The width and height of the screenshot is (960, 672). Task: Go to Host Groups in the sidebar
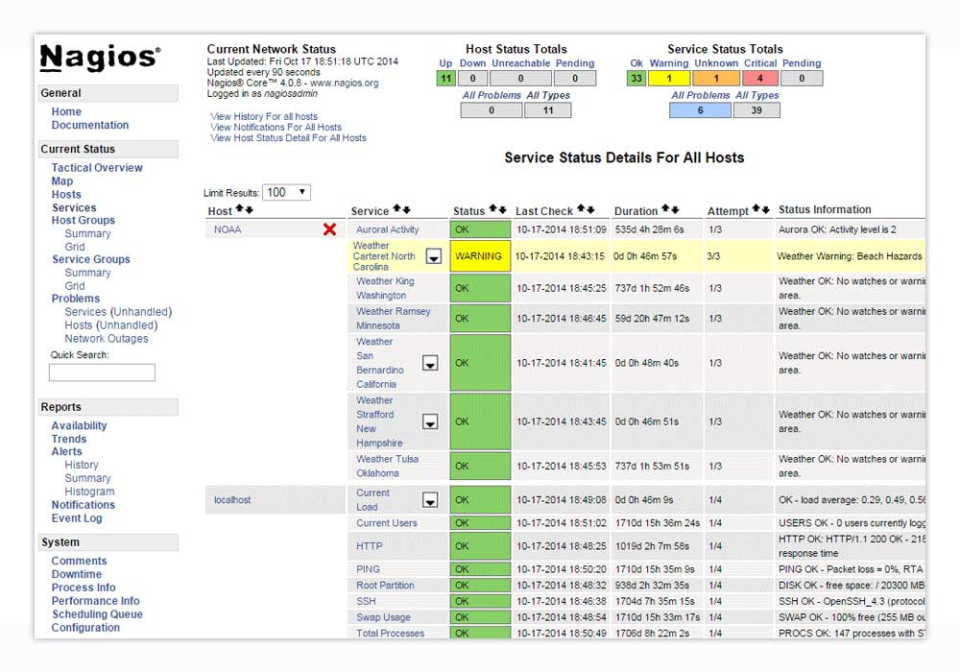click(83, 220)
